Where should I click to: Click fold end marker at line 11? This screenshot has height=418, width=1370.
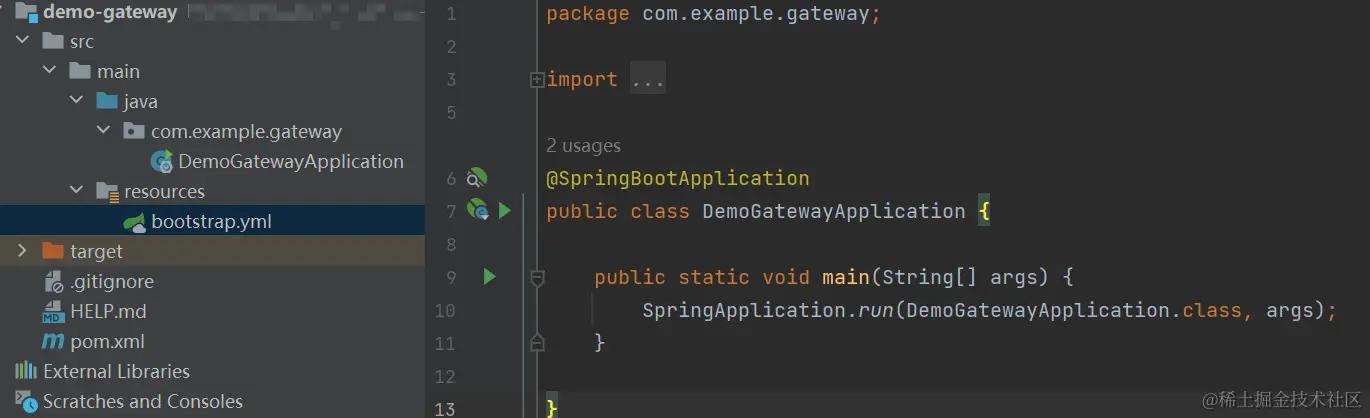tap(537, 343)
